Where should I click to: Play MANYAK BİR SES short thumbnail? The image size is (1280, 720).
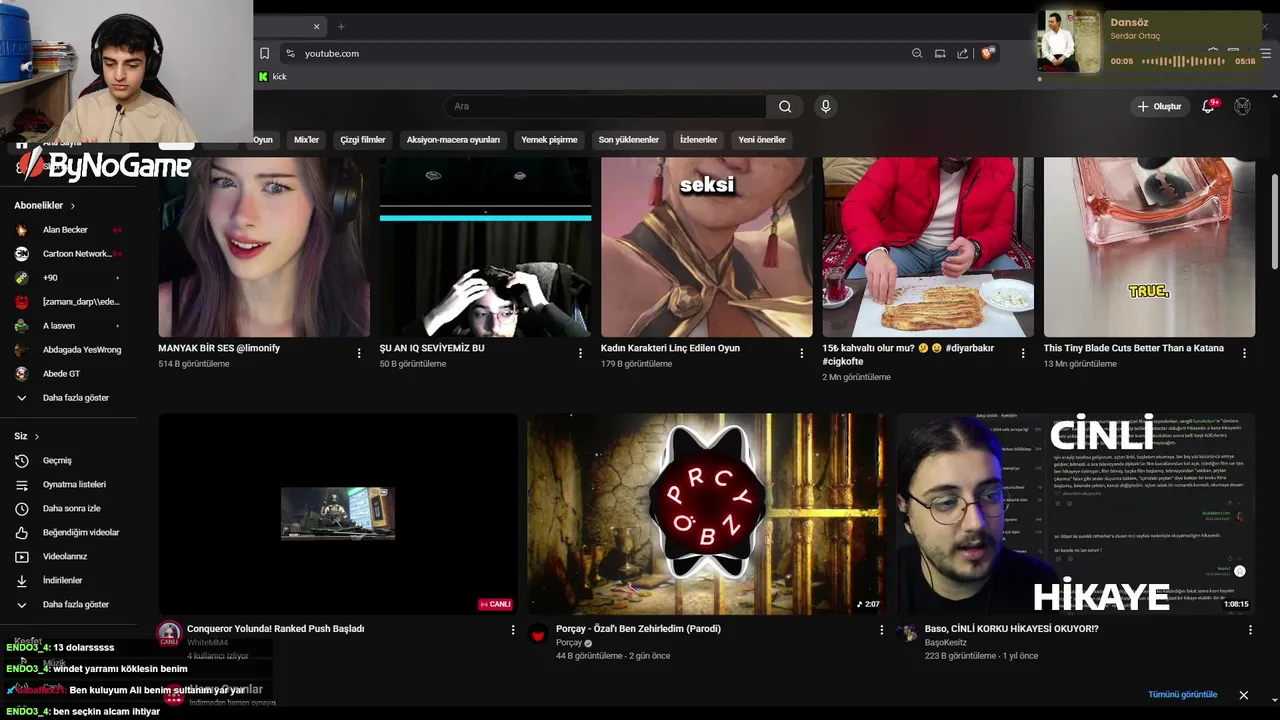[x=264, y=247]
